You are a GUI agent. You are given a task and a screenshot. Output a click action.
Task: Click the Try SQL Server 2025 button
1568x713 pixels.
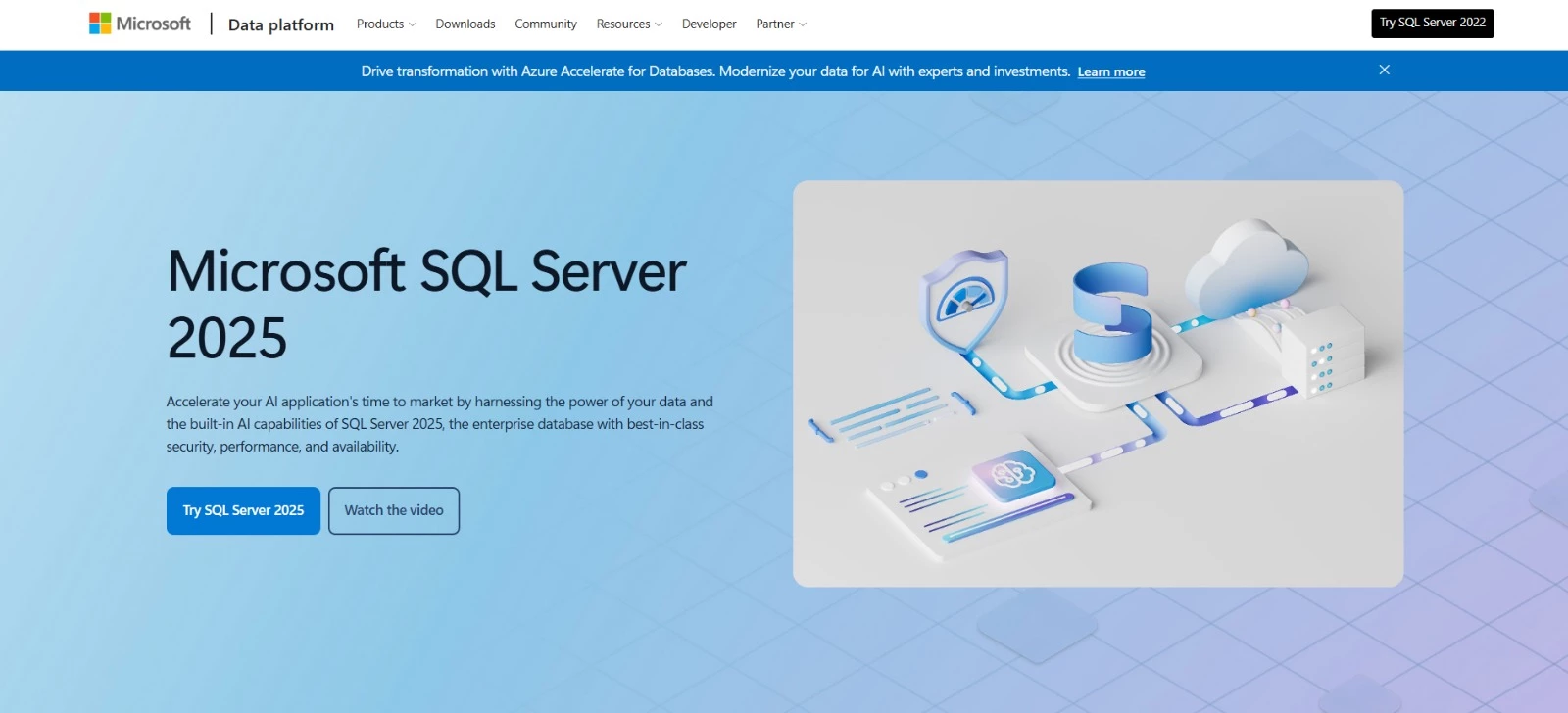[x=243, y=510]
